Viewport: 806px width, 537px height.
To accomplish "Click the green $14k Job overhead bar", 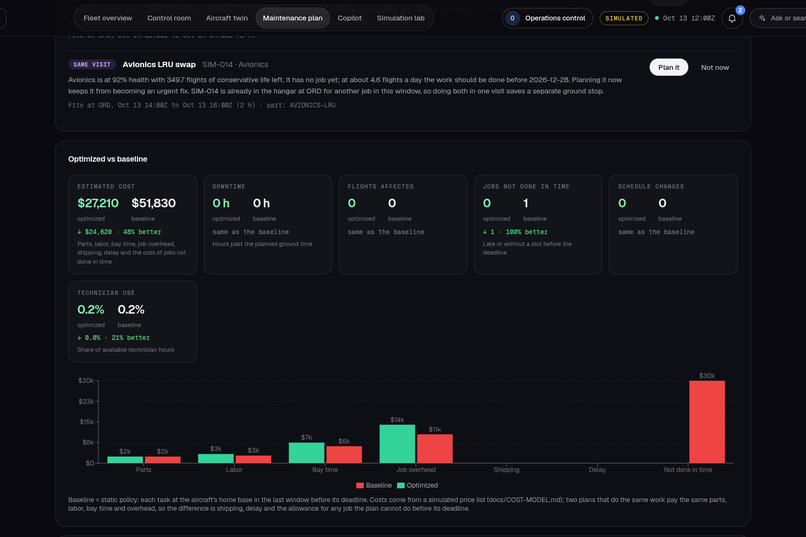I will tap(397, 444).
